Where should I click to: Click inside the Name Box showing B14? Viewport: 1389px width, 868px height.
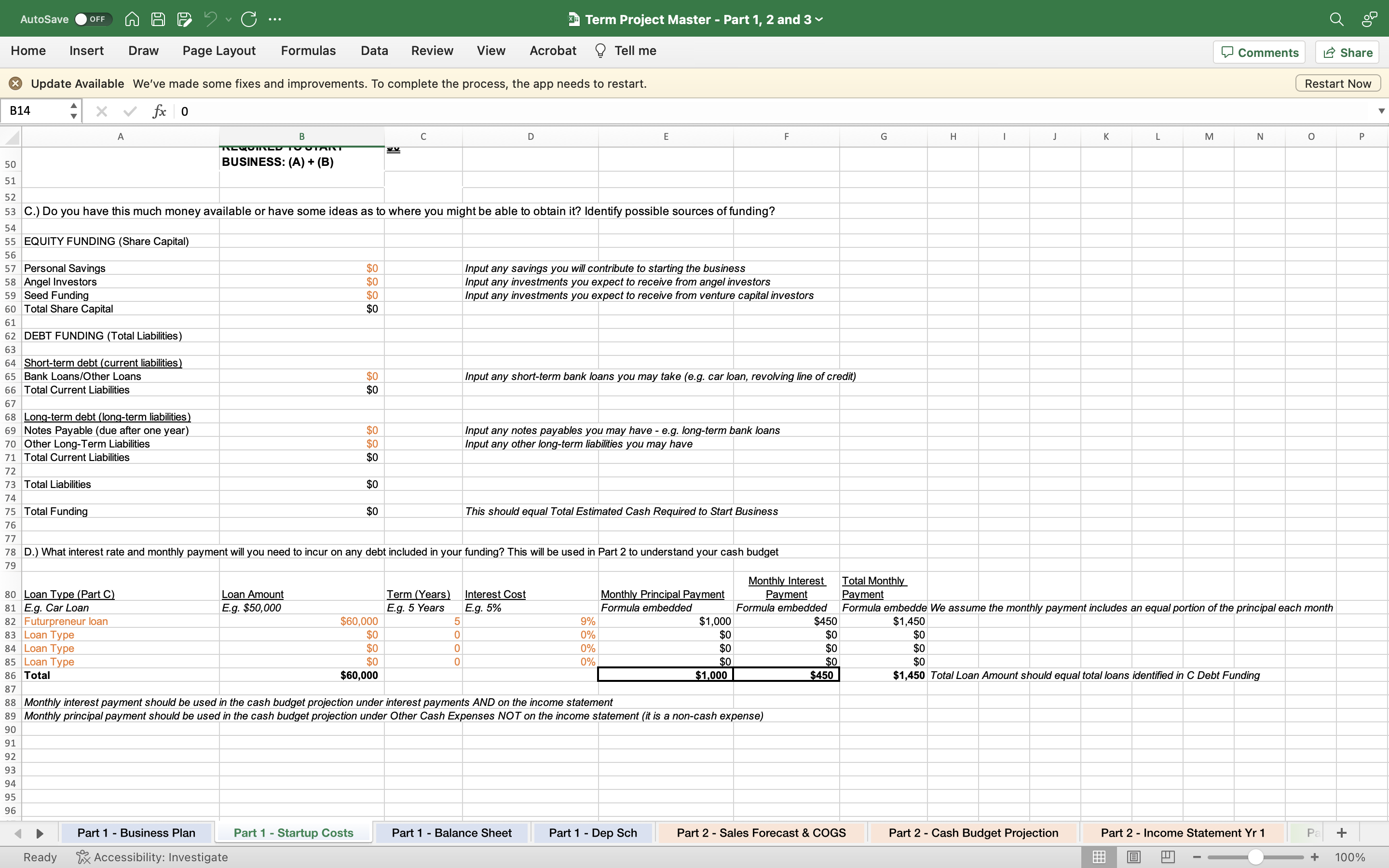coord(34,110)
